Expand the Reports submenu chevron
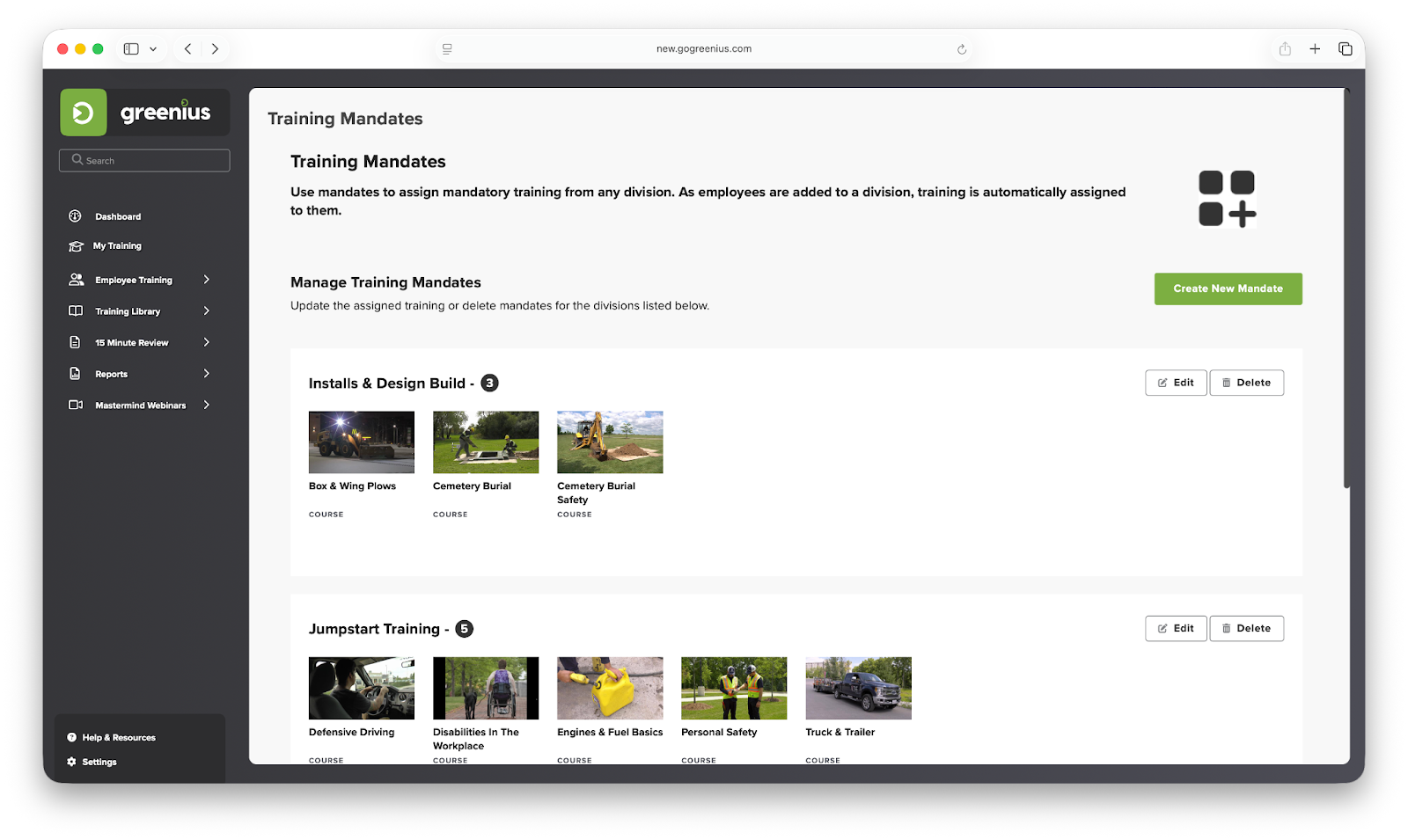This screenshot has height=840, width=1408. click(x=207, y=374)
